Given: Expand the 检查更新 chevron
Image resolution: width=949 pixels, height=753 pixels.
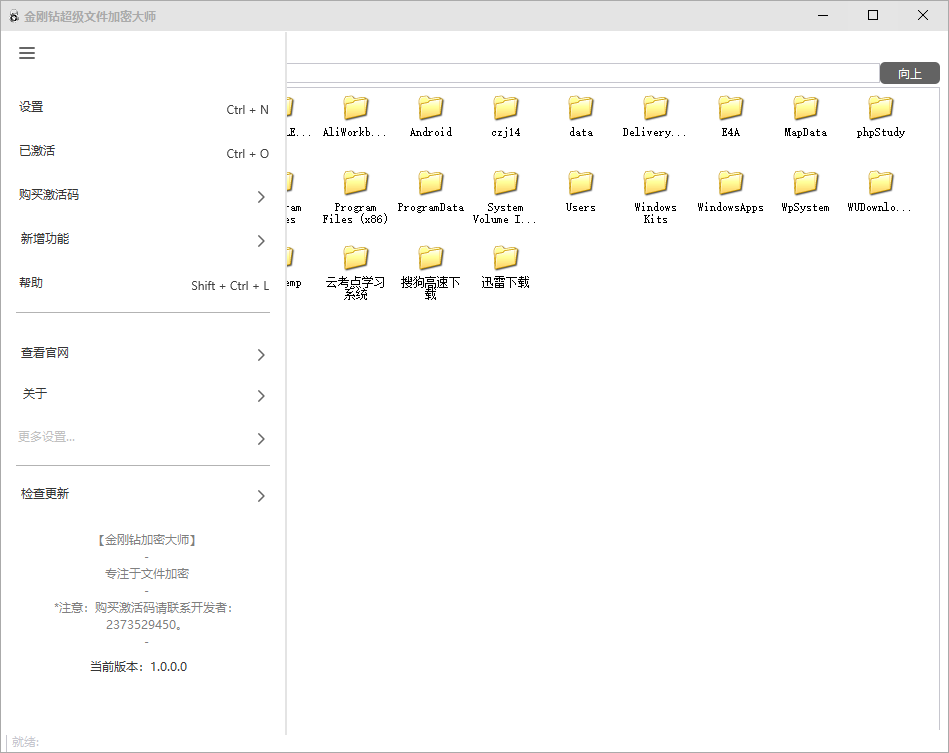Looking at the screenshot, I should [x=261, y=496].
